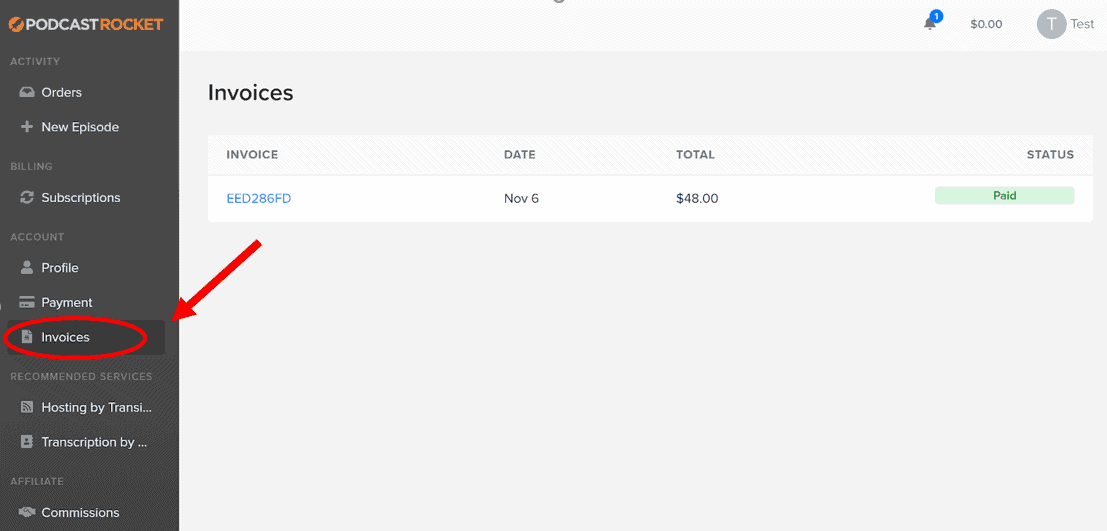Click the Invoices document icon
Screen dimensions: 1107x531
[x=27, y=338]
